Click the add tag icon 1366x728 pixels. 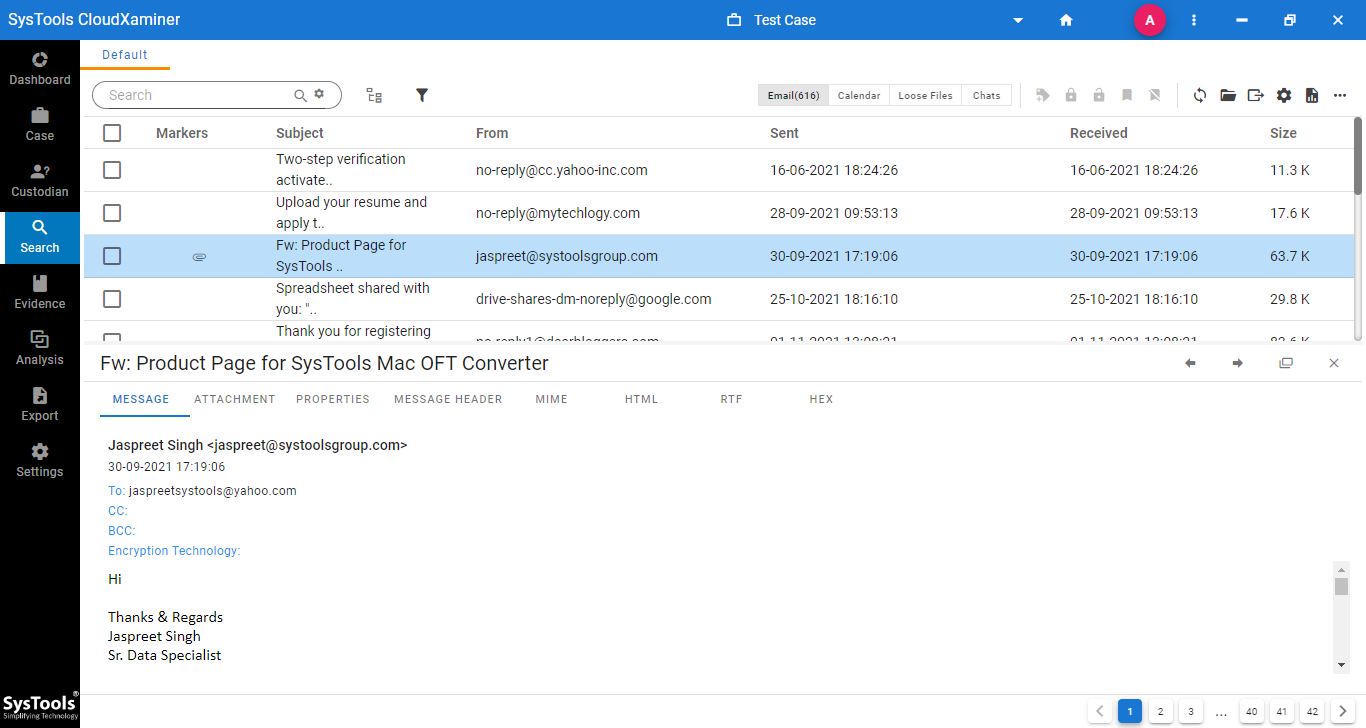pyautogui.click(x=1043, y=95)
